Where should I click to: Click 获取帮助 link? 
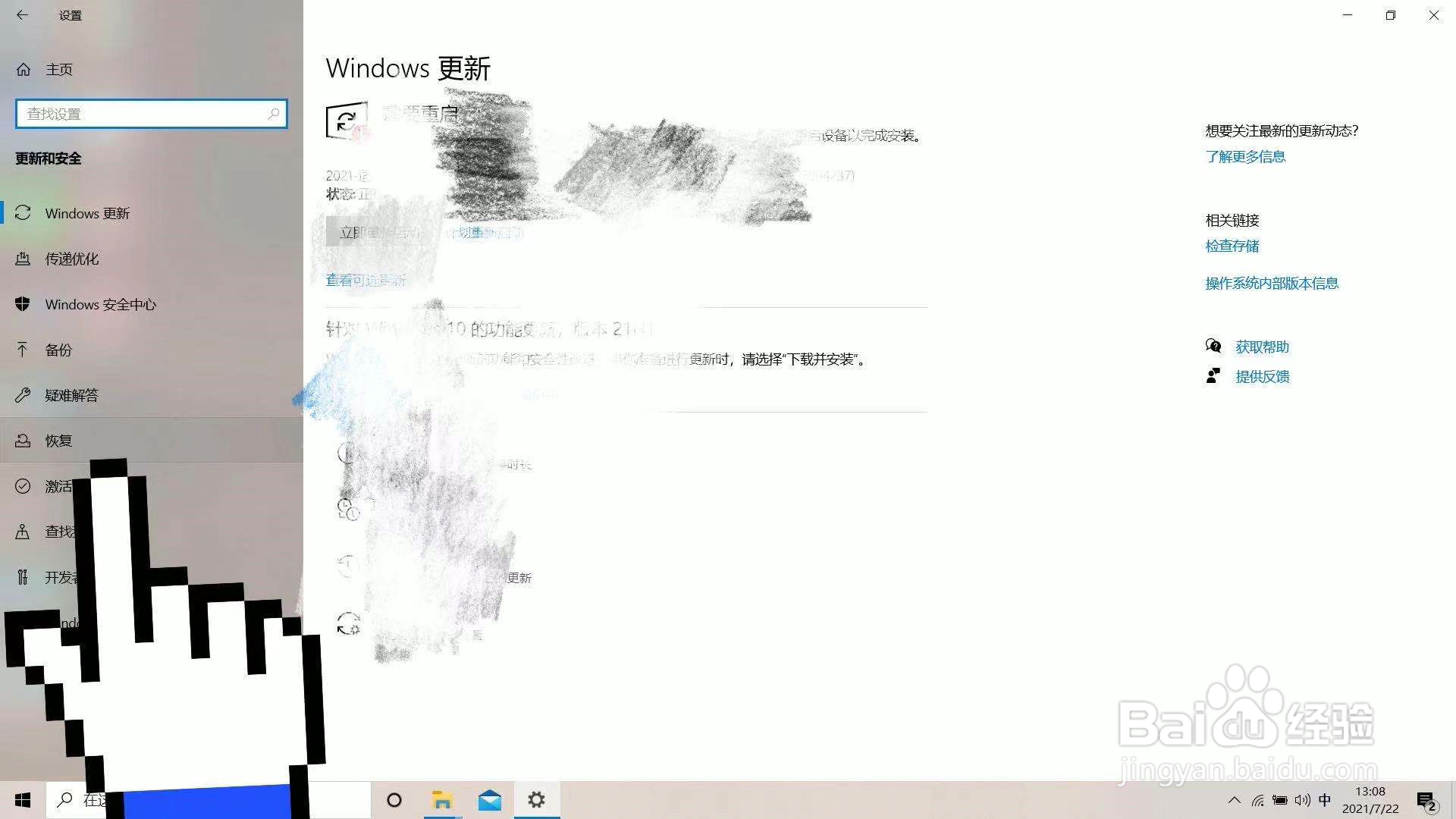(x=1262, y=347)
